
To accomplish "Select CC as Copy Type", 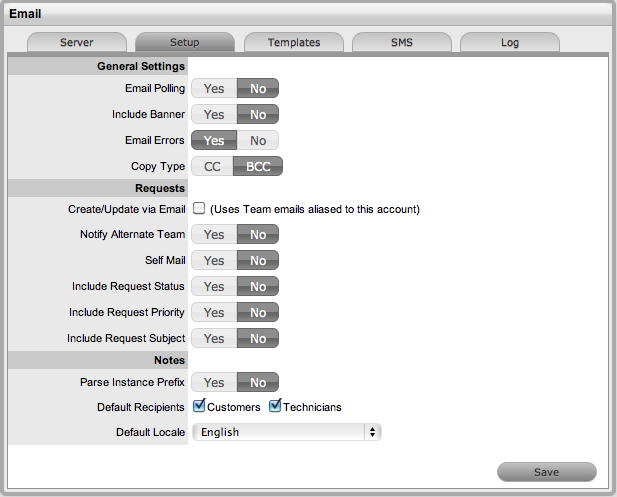I will pyautogui.click(x=213, y=167).
